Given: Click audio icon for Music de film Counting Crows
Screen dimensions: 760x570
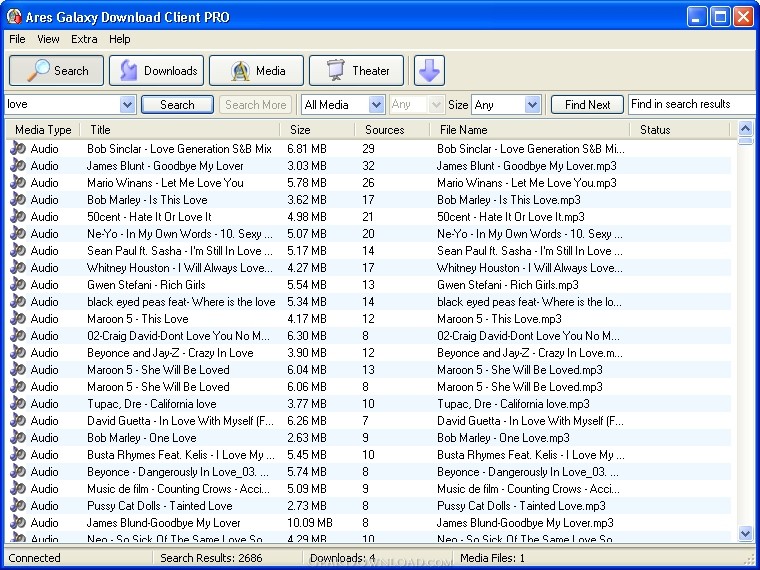Looking at the screenshot, I should click(18, 488).
